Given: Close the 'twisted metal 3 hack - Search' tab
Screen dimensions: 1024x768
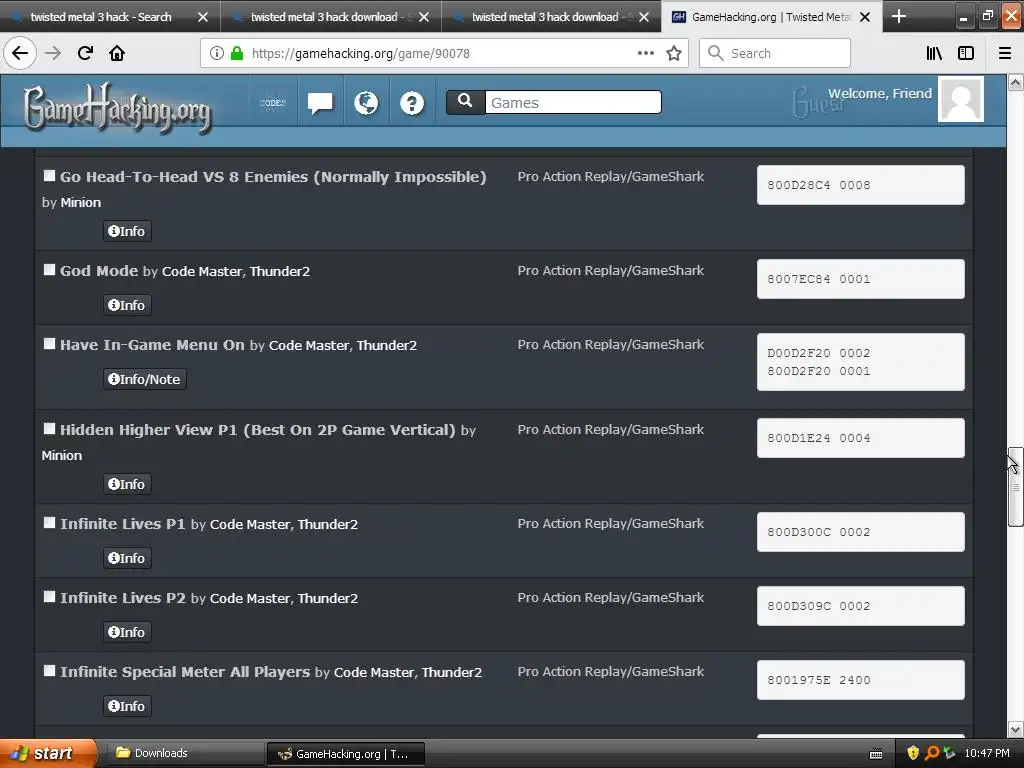Looking at the screenshot, I should pyautogui.click(x=202, y=17).
